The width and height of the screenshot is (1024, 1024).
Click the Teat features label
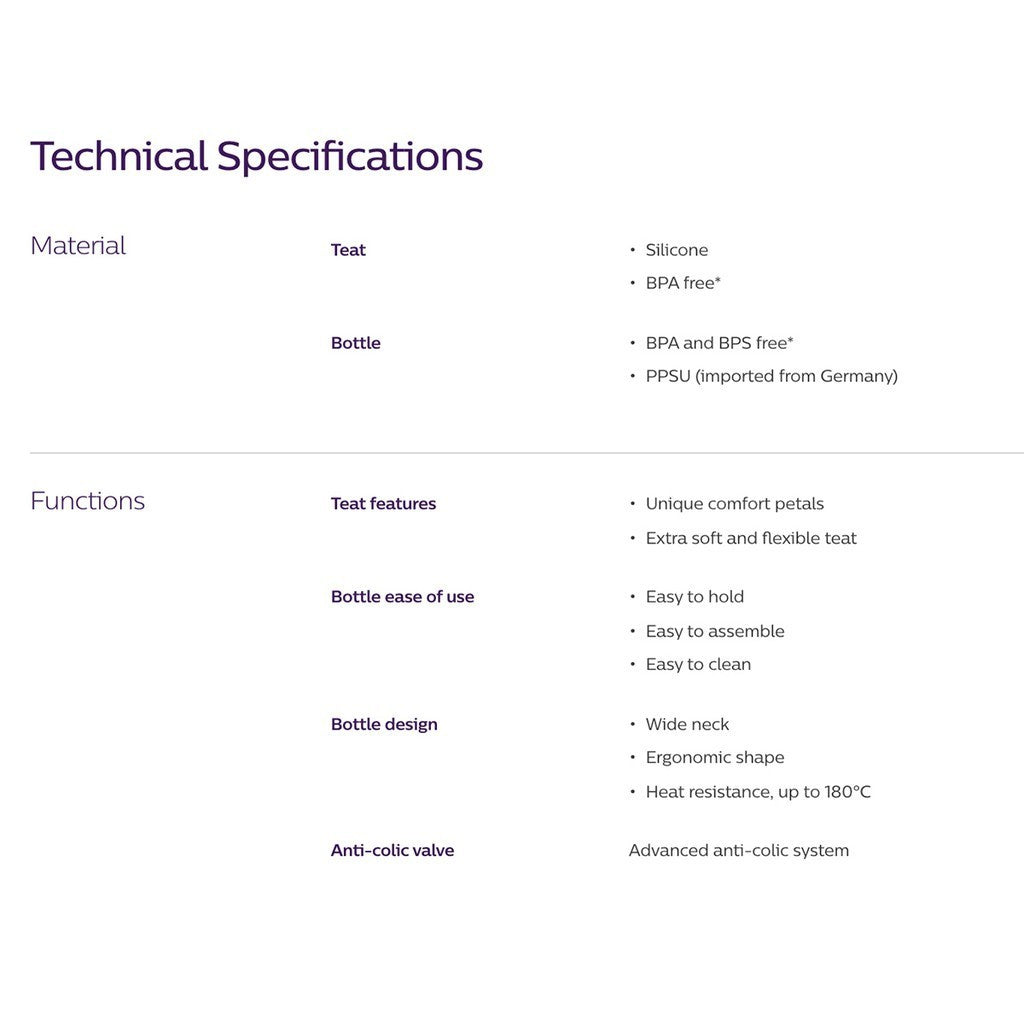383,504
